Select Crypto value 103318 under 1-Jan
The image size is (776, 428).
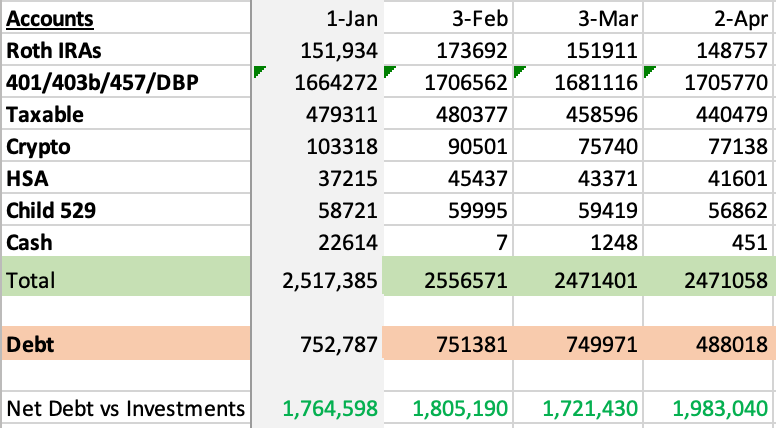[x=342, y=147]
